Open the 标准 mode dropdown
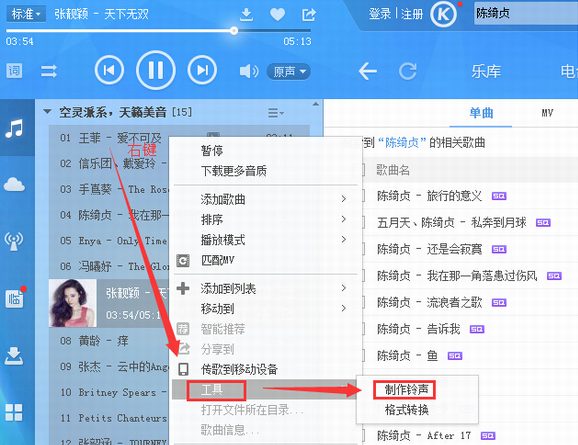578x445 pixels. point(26,14)
